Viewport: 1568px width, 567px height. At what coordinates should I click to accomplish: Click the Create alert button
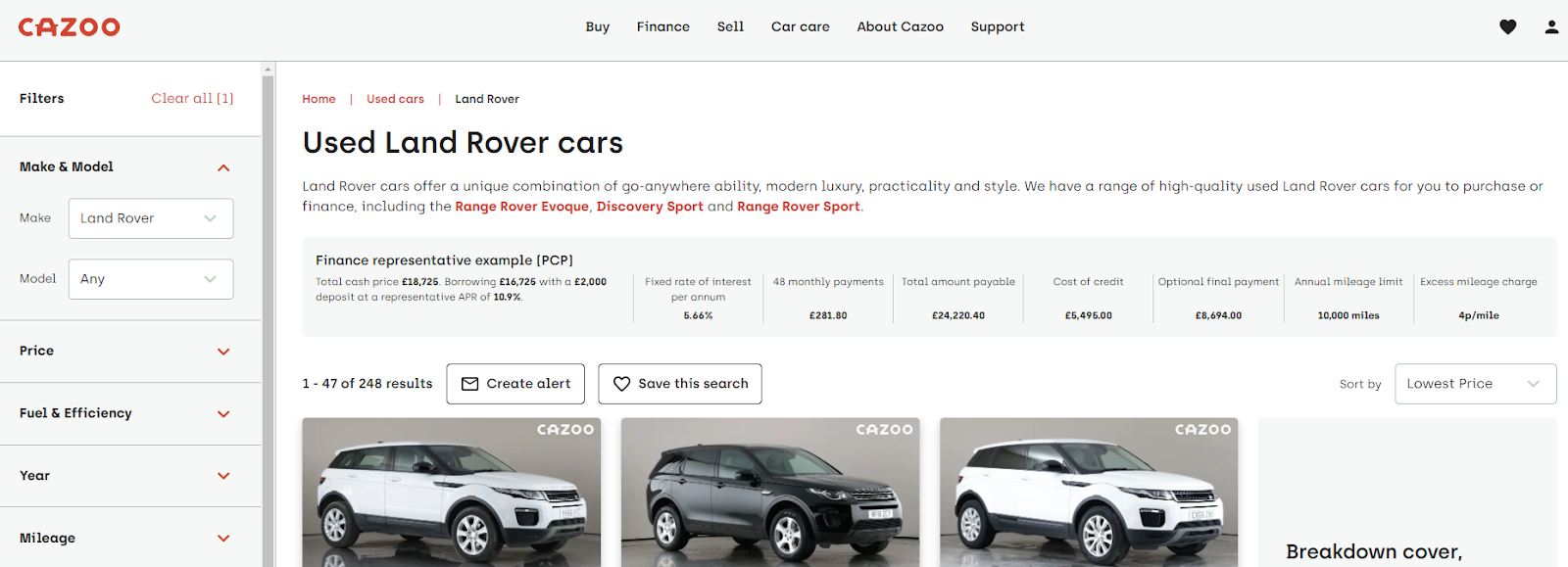515,384
